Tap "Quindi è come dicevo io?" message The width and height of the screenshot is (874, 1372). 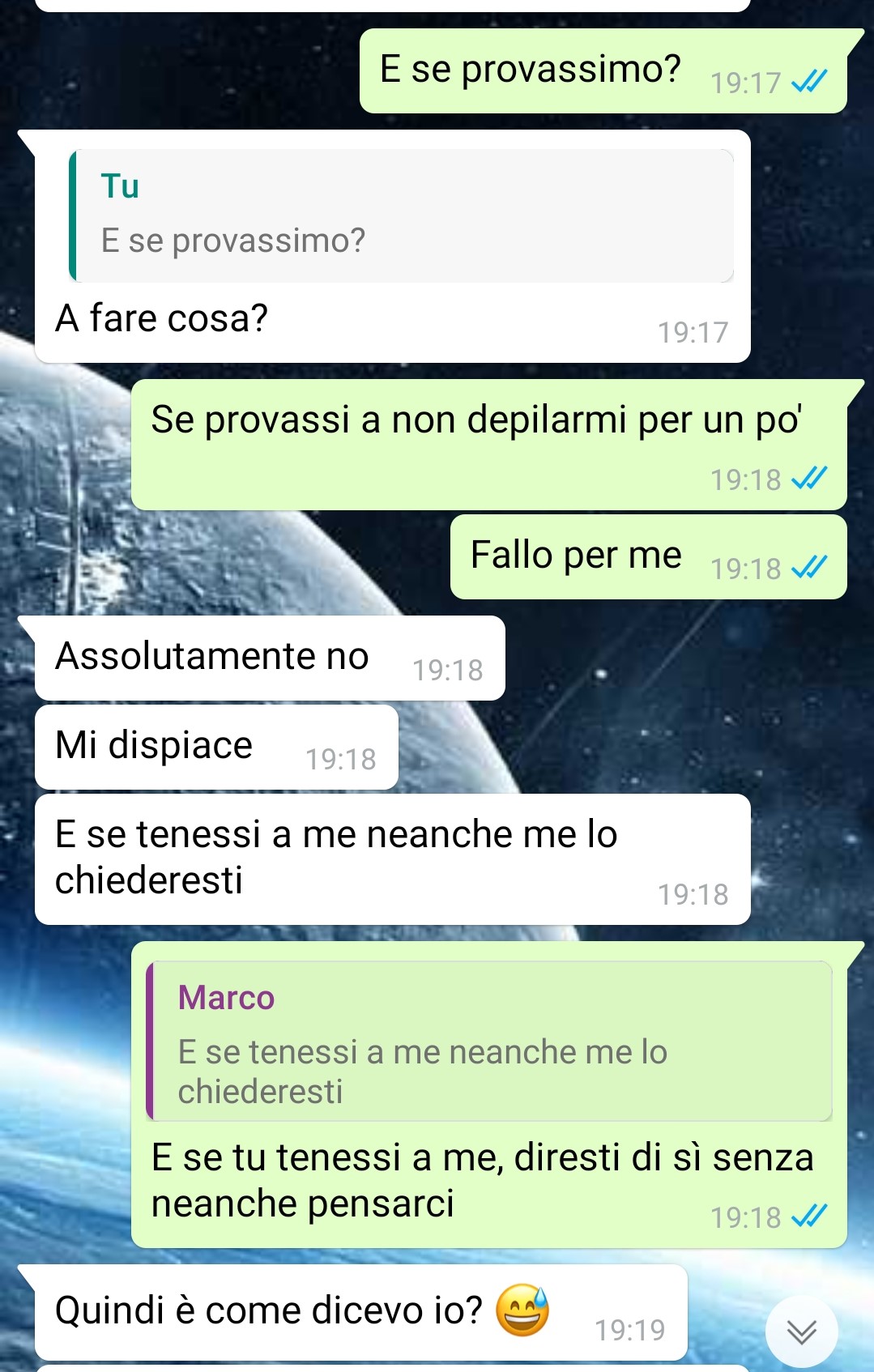click(x=361, y=1313)
